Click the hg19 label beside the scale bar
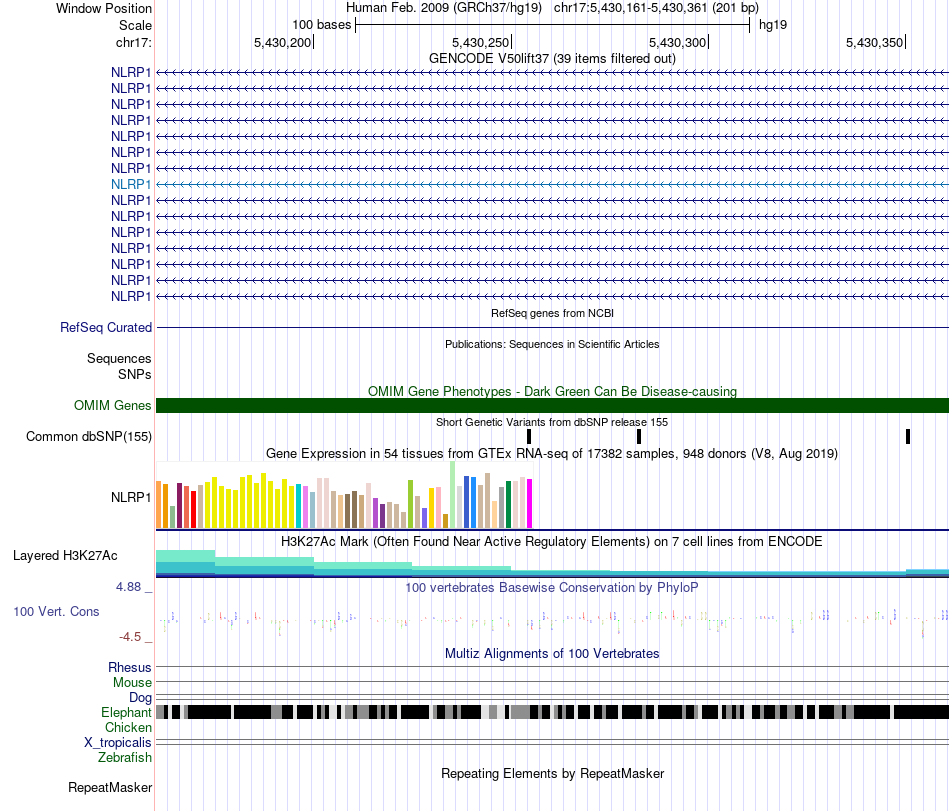The width and height of the screenshot is (950, 811). point(772,25)
